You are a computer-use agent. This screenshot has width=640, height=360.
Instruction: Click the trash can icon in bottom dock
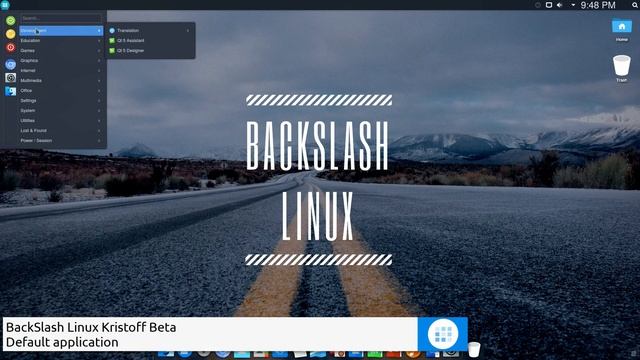click(474, 350)
